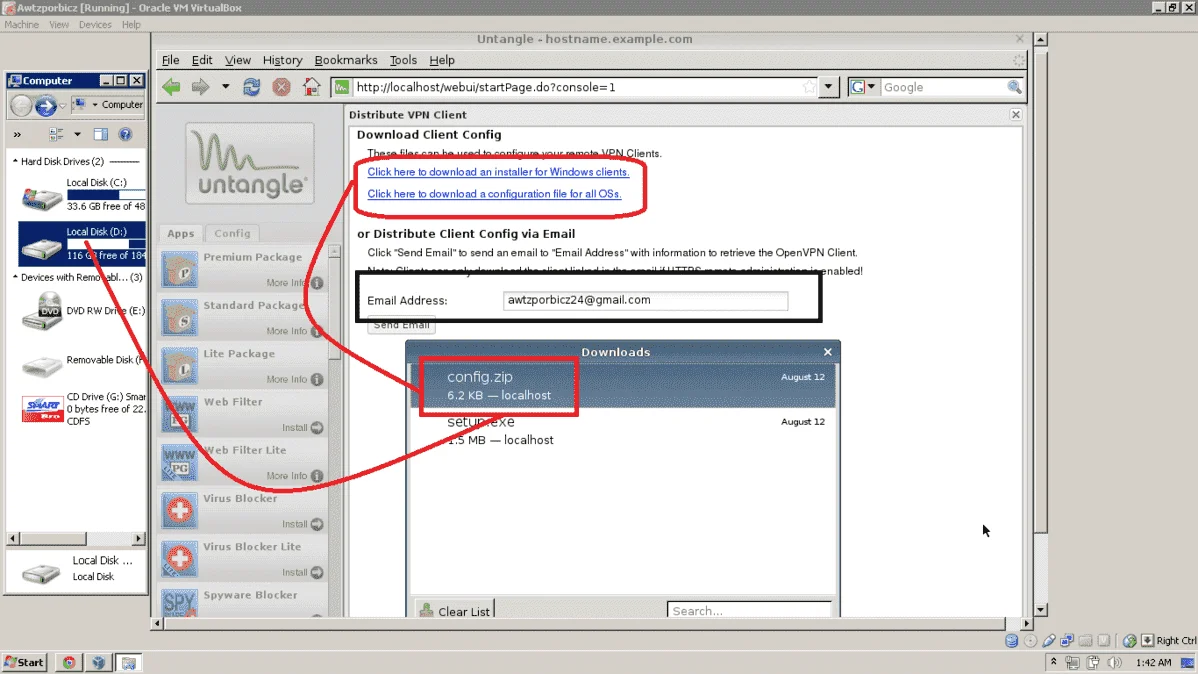Open Explorer change-view dropdown arrow
This screenshot has width=1198, height=674.
[77, 134]
